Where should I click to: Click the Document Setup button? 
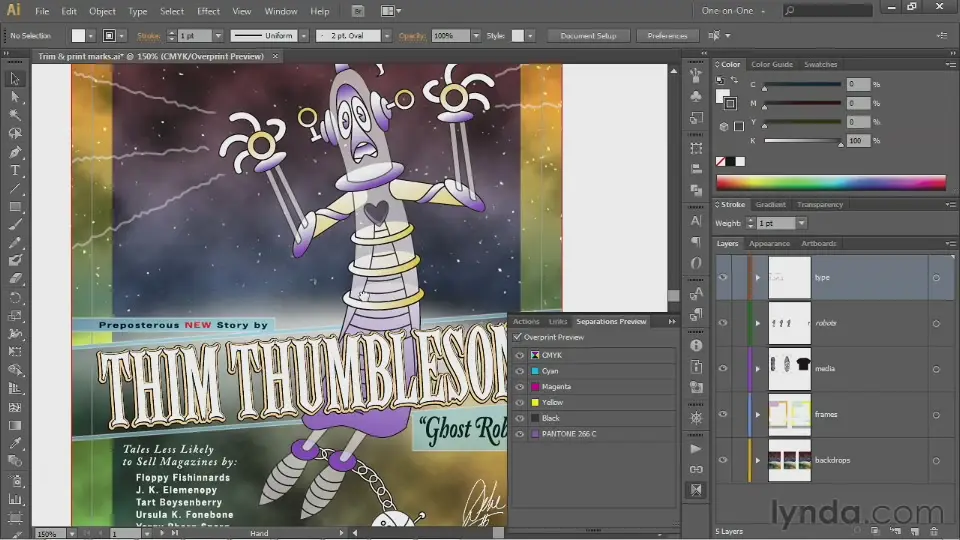pos(588,36)
